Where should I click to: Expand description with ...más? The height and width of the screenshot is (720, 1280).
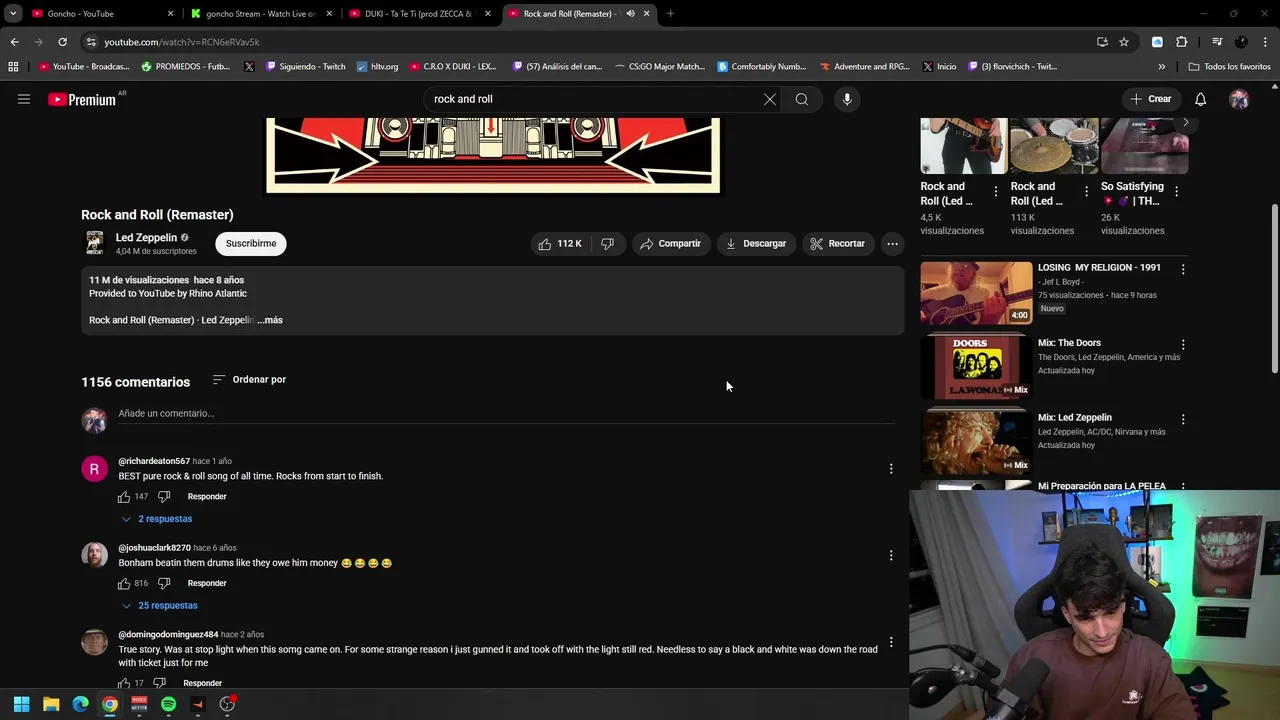point(270,320)
